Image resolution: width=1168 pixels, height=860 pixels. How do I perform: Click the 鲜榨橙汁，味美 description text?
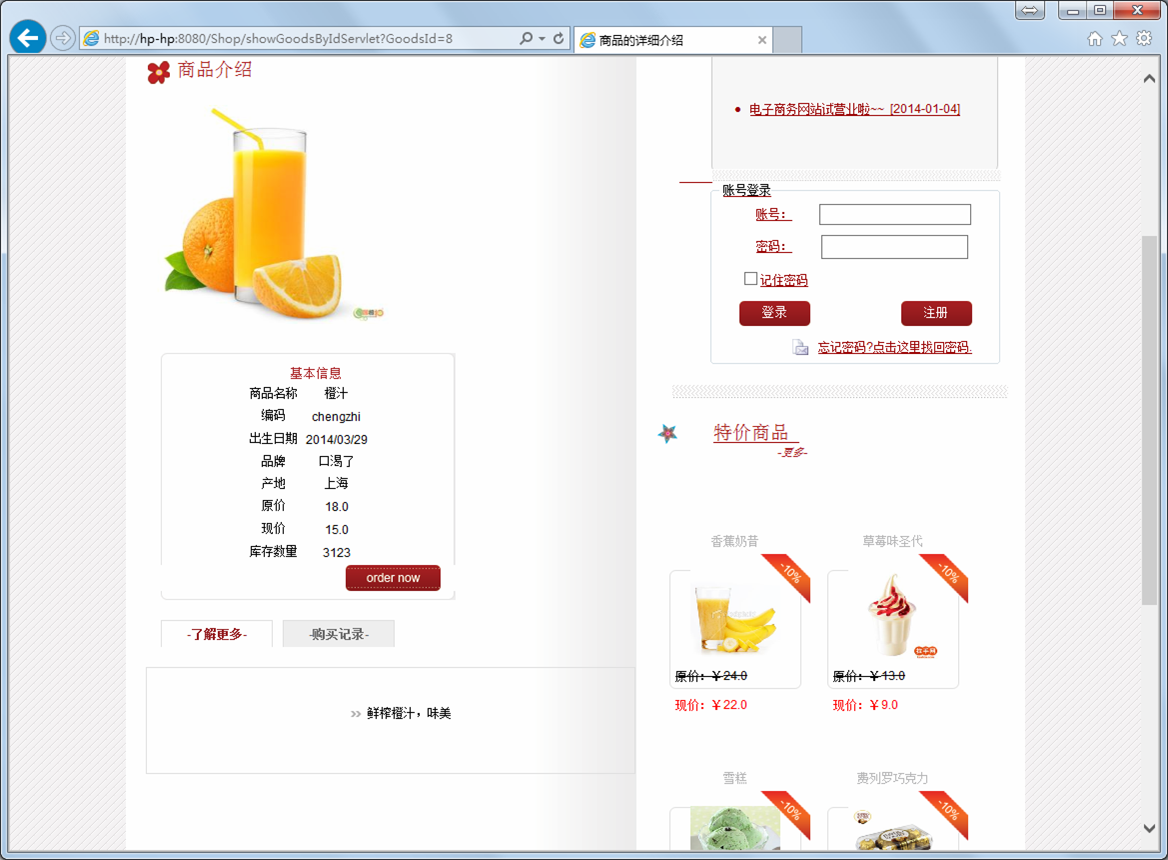(409, 713)
